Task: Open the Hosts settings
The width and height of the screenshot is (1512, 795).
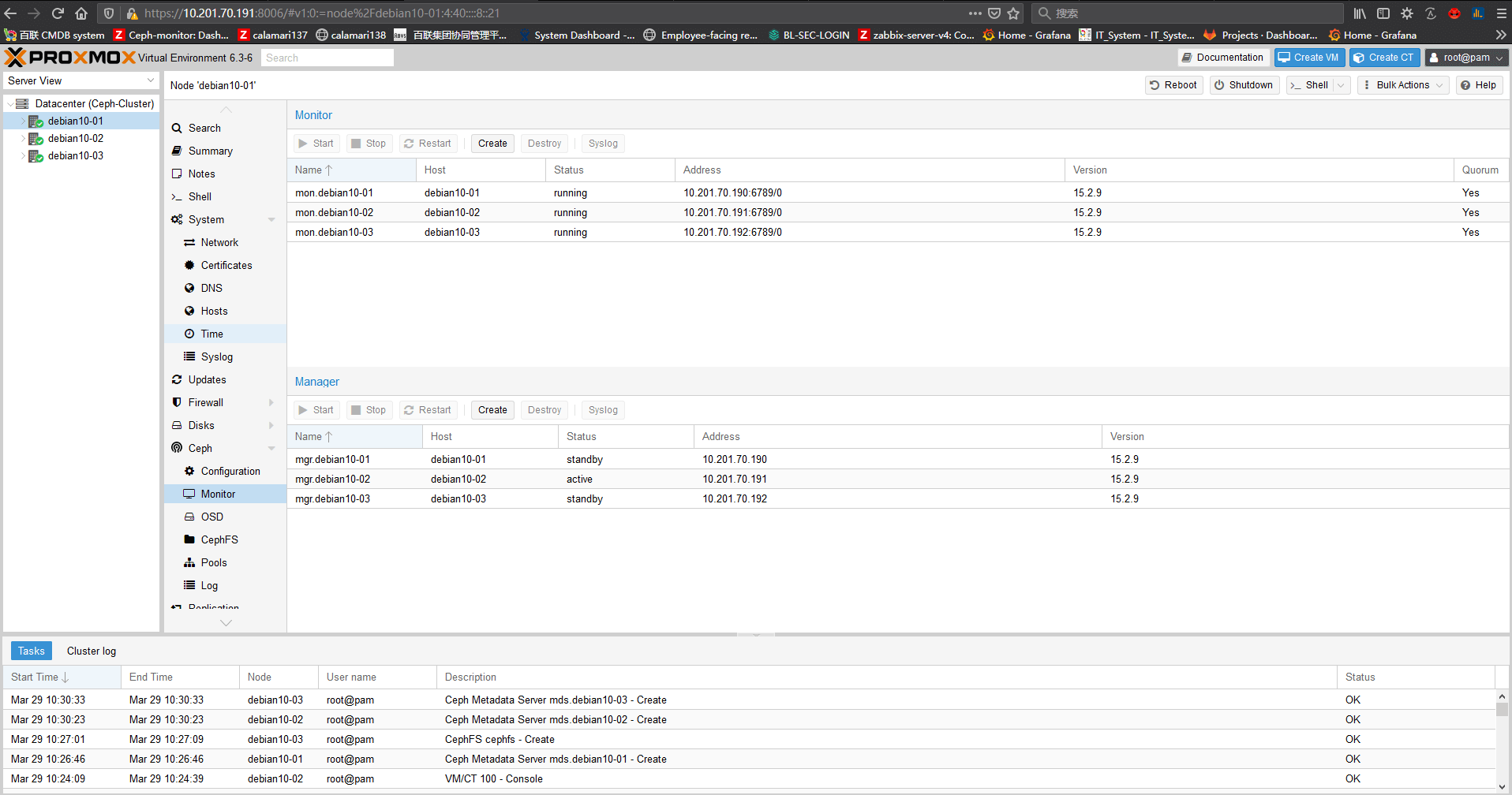Action: pyautogui.click(x=214, y=311)
